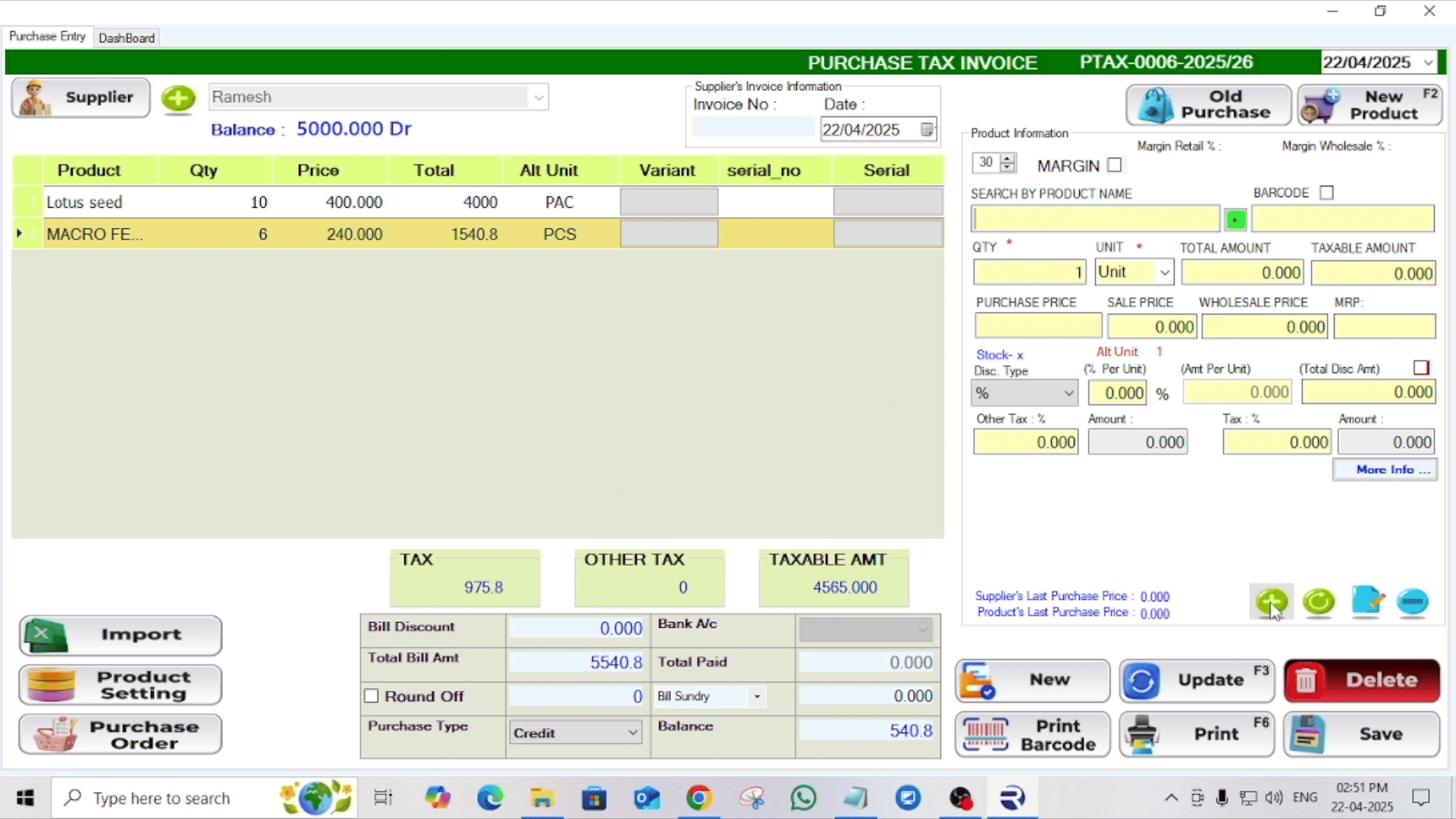Image resolution: width=1456 pixels, height=819 pixels.
Task: Show hidden tray icons chevron
Action: (x=1171, y=798)
